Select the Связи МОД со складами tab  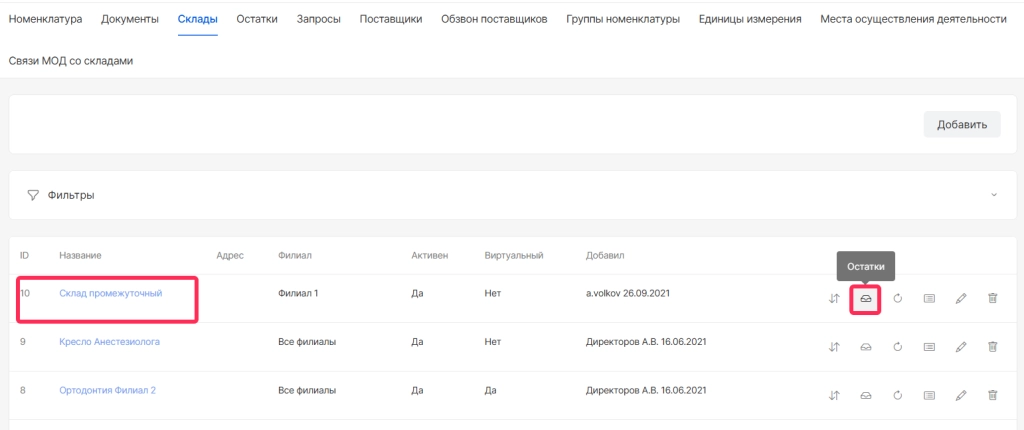[x=71, y=61]
